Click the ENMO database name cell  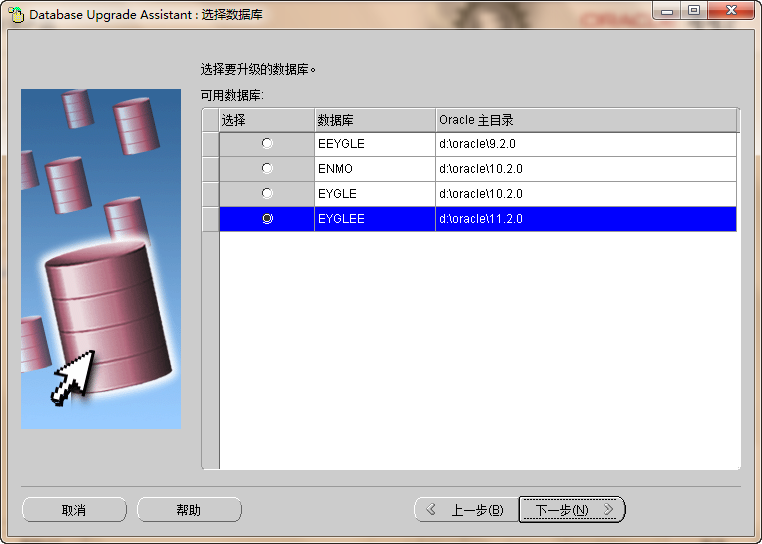point(375,169)
